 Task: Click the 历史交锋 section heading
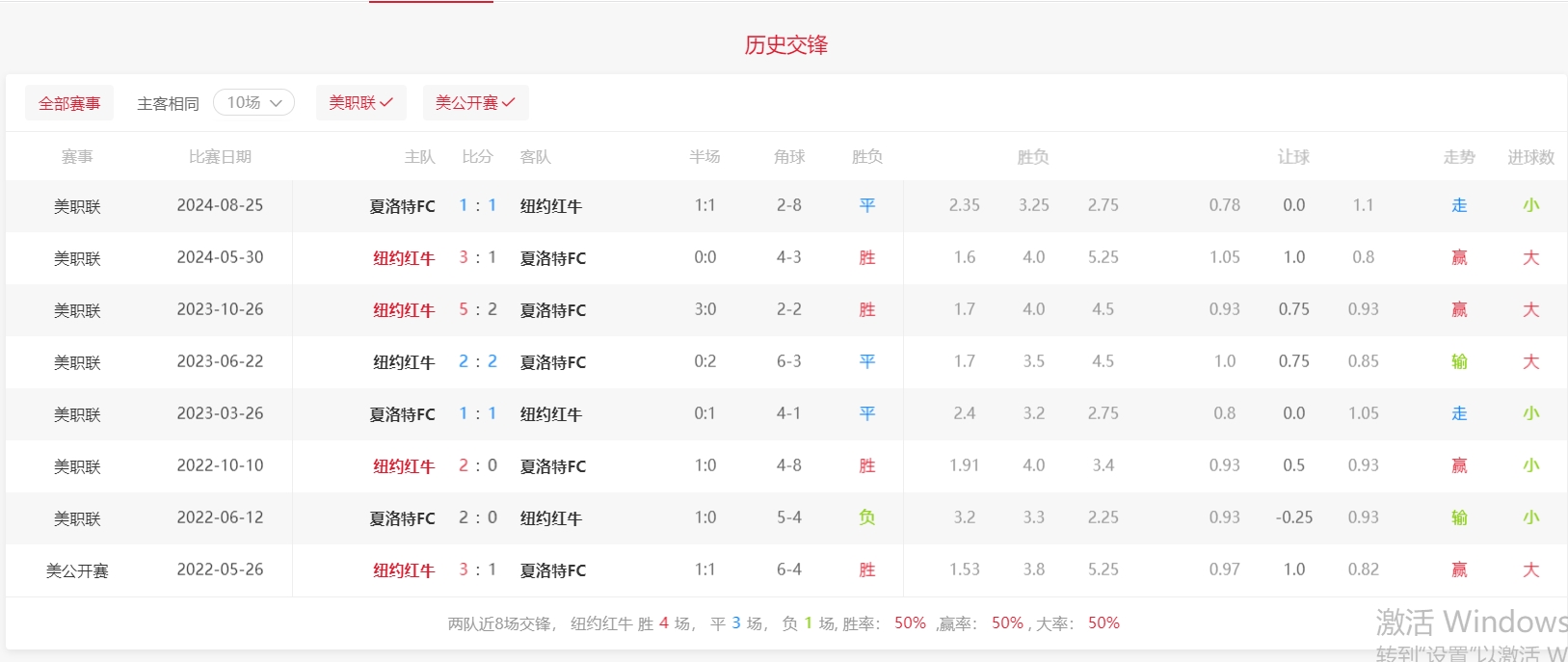(785, 45)
